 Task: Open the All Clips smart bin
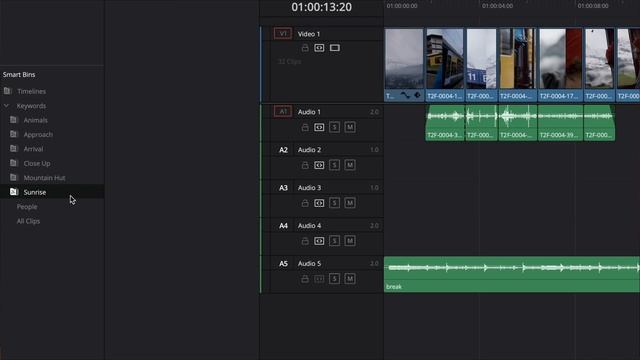[x=28, y=221]
